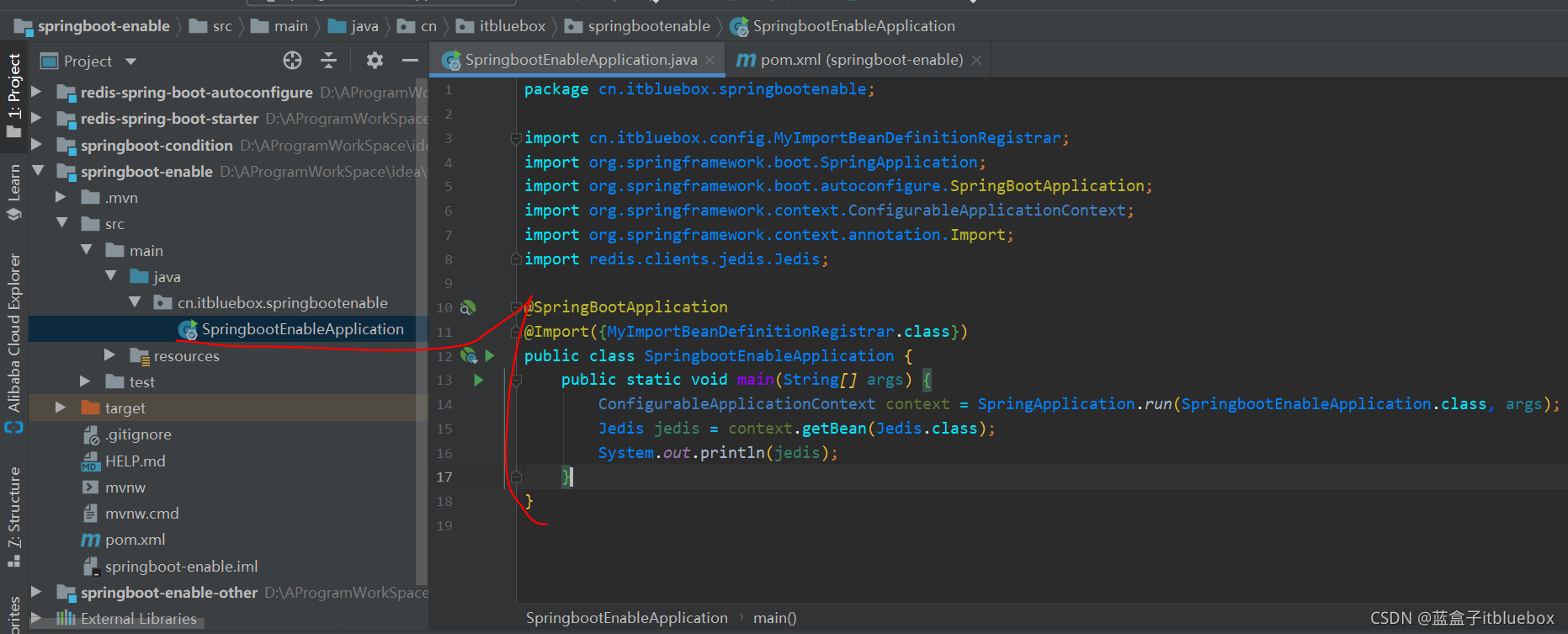Expand External Libraries node
The height and width of the screenshot is (634, 1568).
point(36,618)
